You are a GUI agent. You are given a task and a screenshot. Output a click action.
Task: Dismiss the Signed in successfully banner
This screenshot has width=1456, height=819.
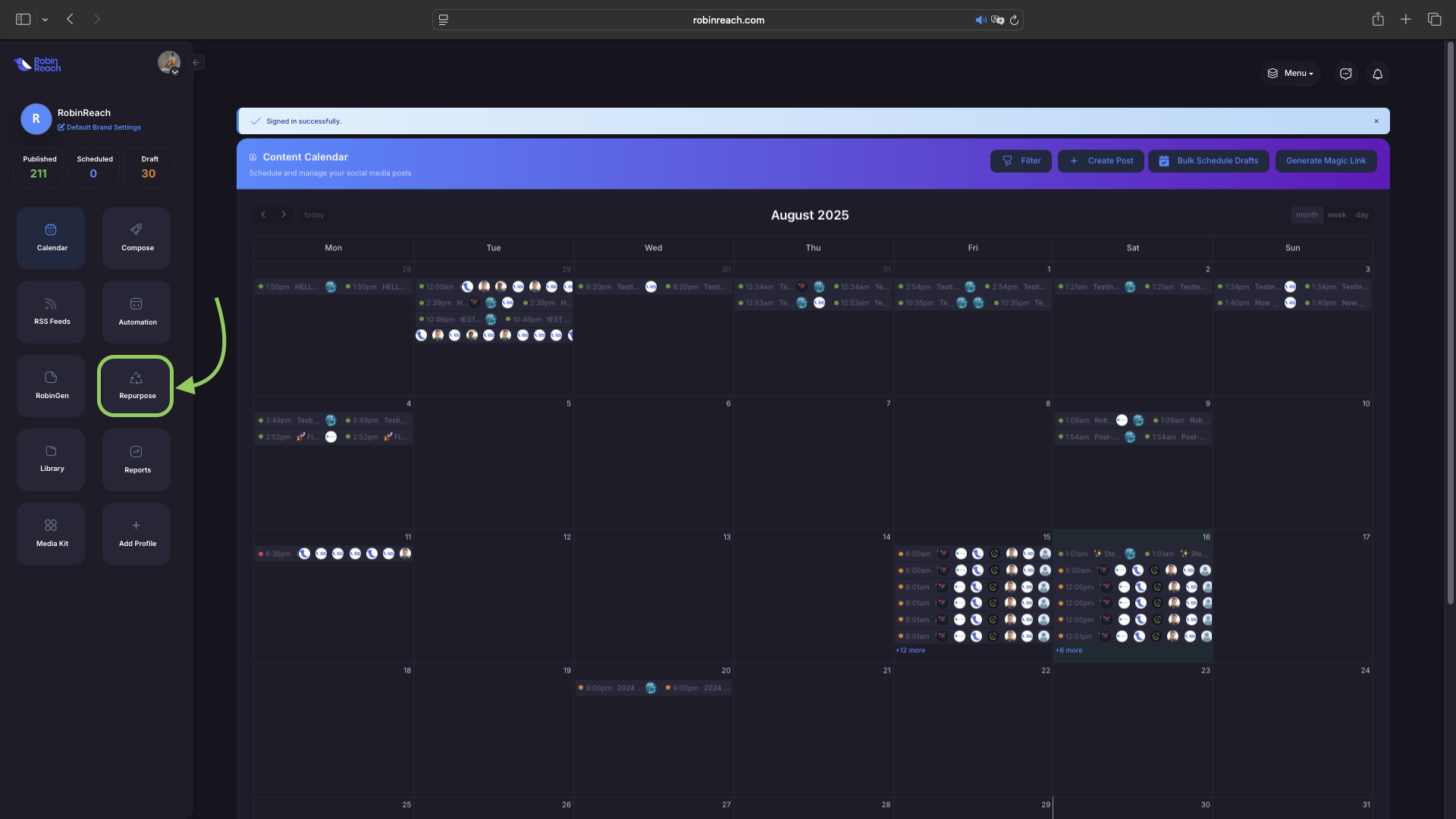1376,121
